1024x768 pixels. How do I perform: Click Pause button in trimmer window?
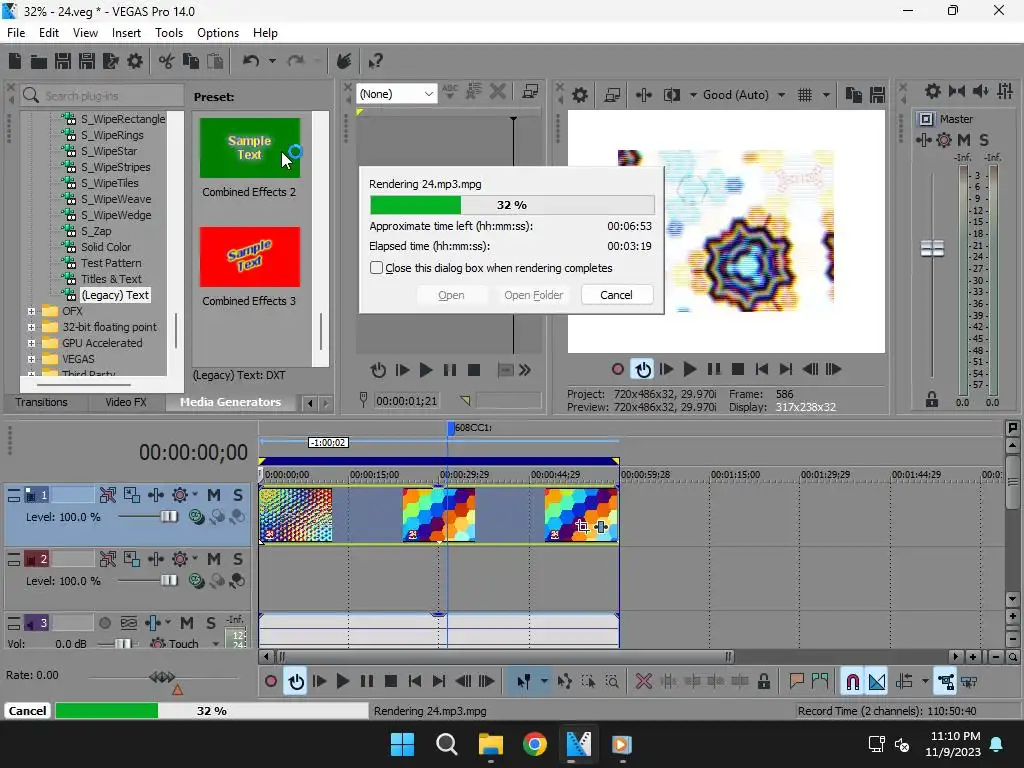coord(449,370)
